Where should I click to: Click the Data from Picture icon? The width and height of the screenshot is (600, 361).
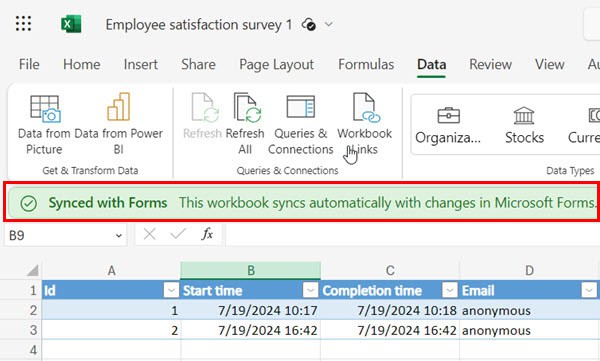point(45,109)
